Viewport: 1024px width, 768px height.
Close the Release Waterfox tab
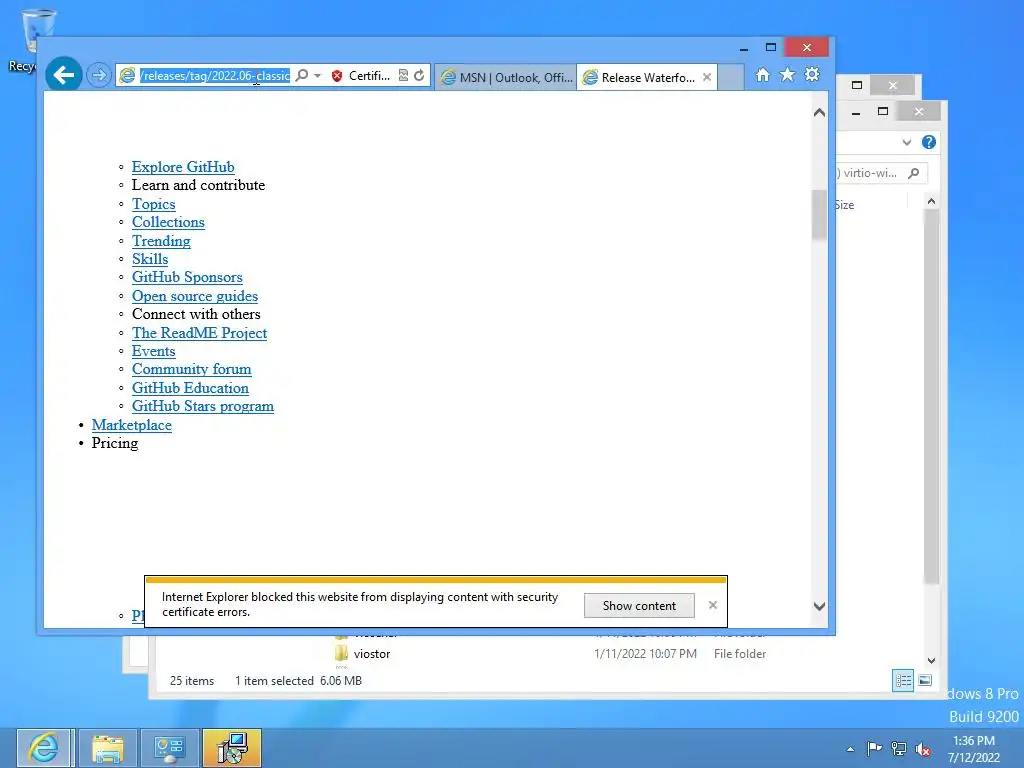pos(707,77)
